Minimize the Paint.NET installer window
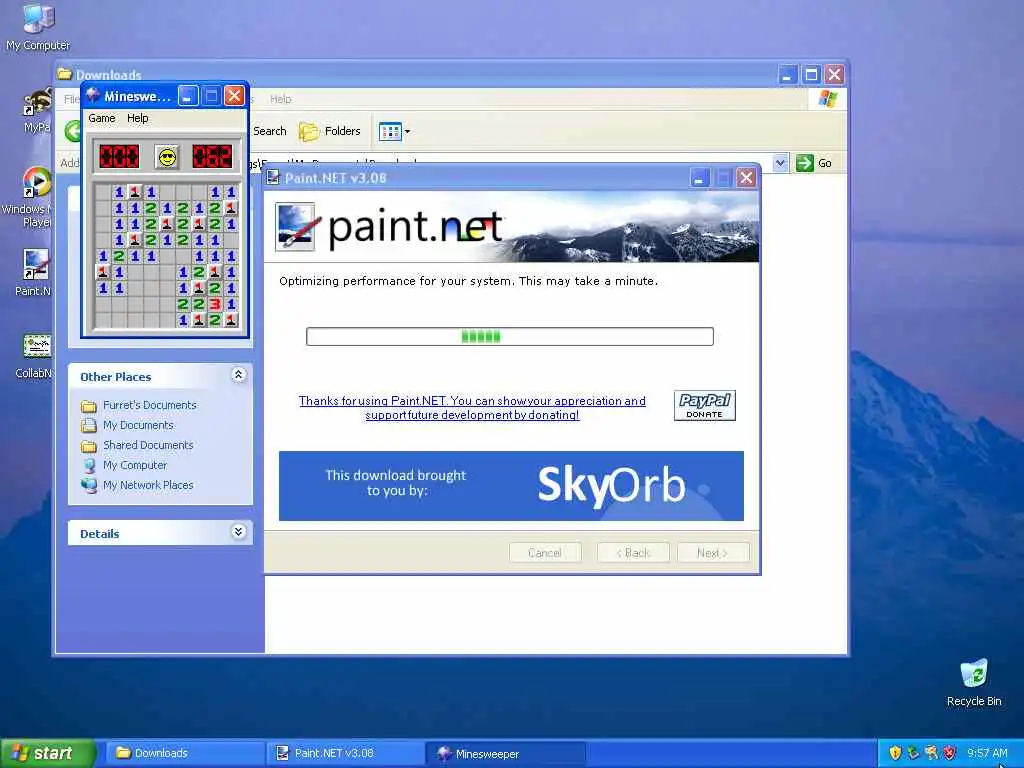This screenshot has height=768, width=1024. coord(699,178)
